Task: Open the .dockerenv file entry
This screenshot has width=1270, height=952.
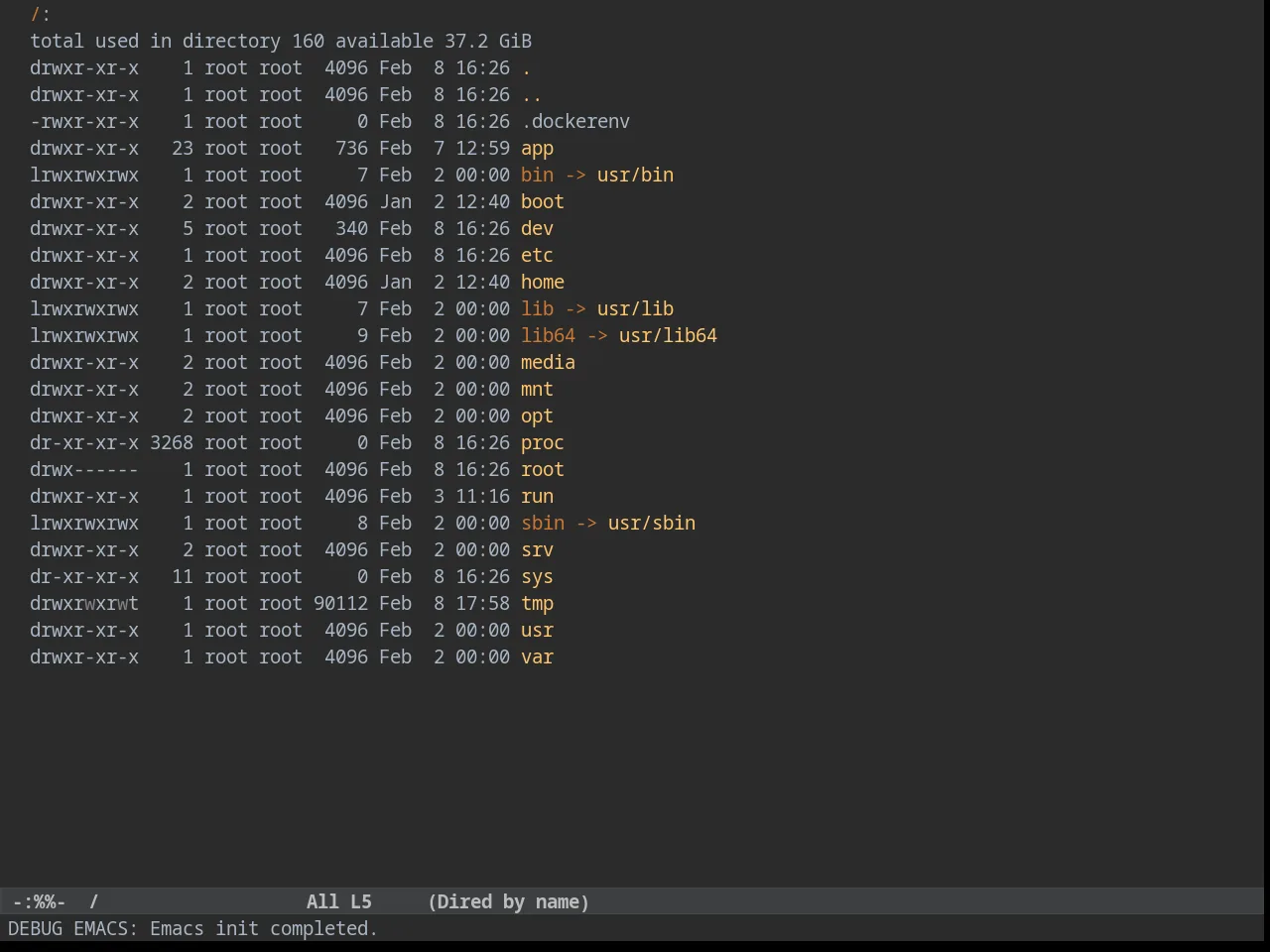Action: tap(575, 122)
